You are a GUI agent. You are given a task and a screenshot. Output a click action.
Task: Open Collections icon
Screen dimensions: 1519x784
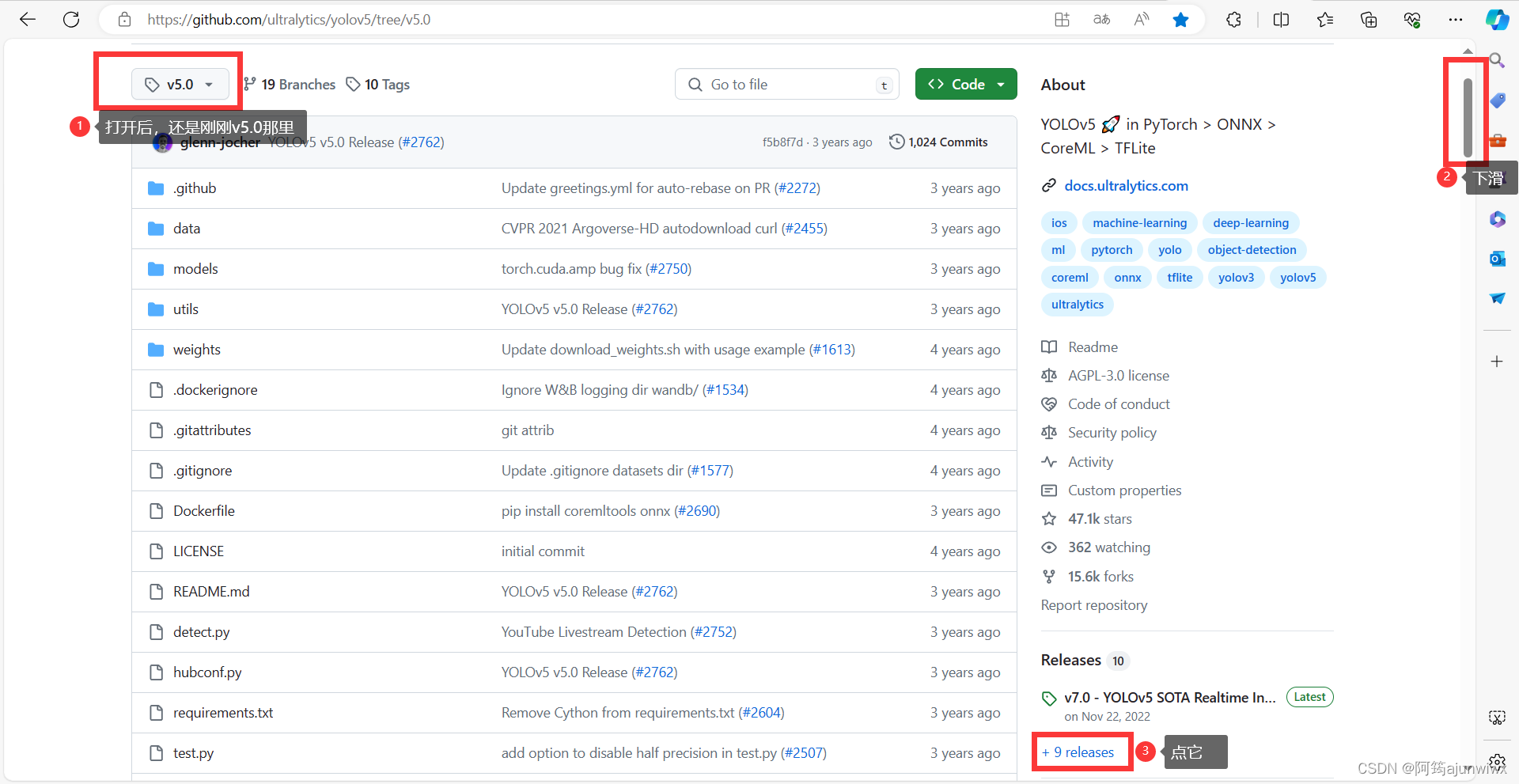pyautogui.click(x=1369, y=20)
